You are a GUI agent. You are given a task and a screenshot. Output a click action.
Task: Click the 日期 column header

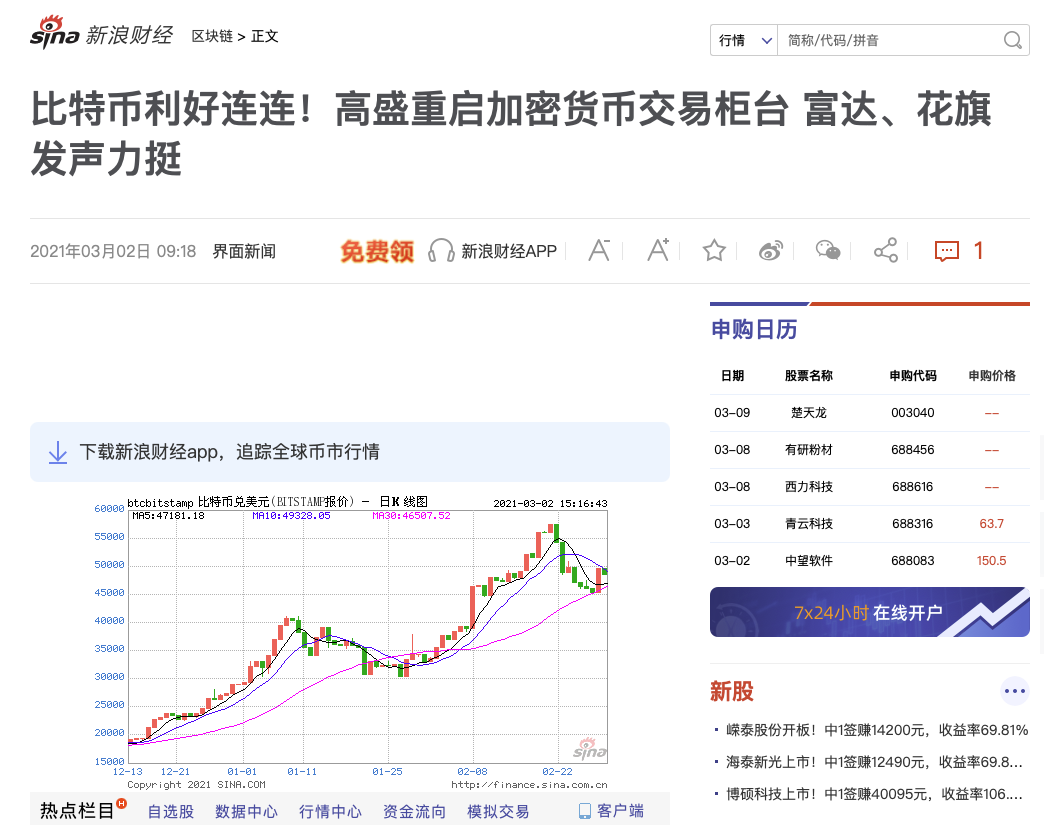pyautogui.click(x=732, y=376)
